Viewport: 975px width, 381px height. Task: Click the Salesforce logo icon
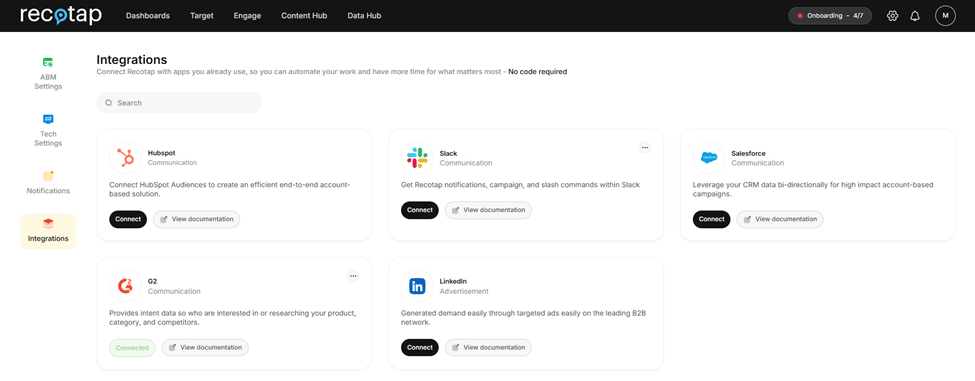(709, 158)
